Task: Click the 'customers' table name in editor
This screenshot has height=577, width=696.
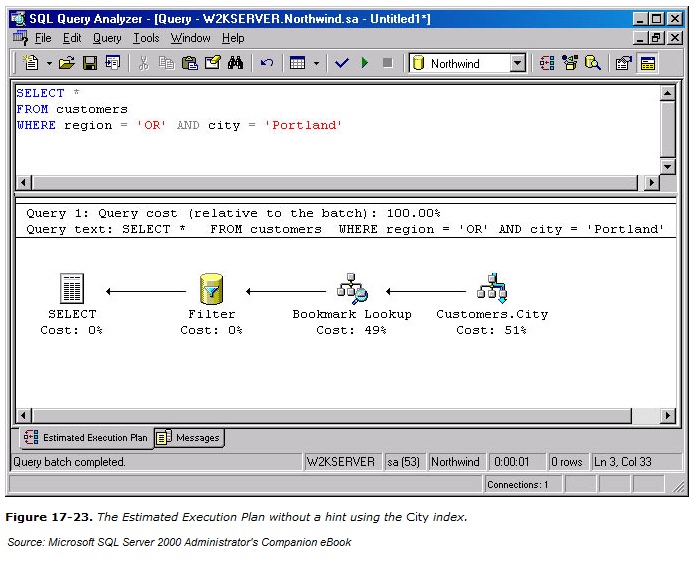Action: [92, 109]
